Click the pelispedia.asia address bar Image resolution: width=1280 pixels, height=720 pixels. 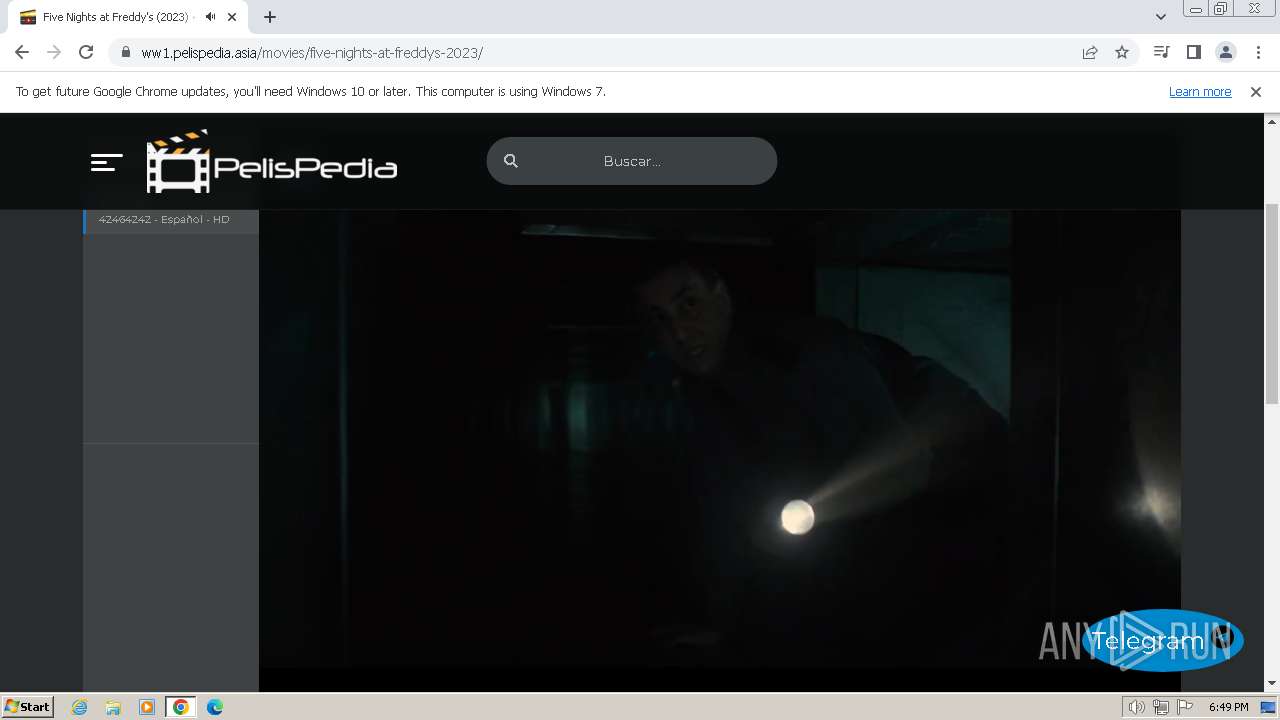click(600, 53)
